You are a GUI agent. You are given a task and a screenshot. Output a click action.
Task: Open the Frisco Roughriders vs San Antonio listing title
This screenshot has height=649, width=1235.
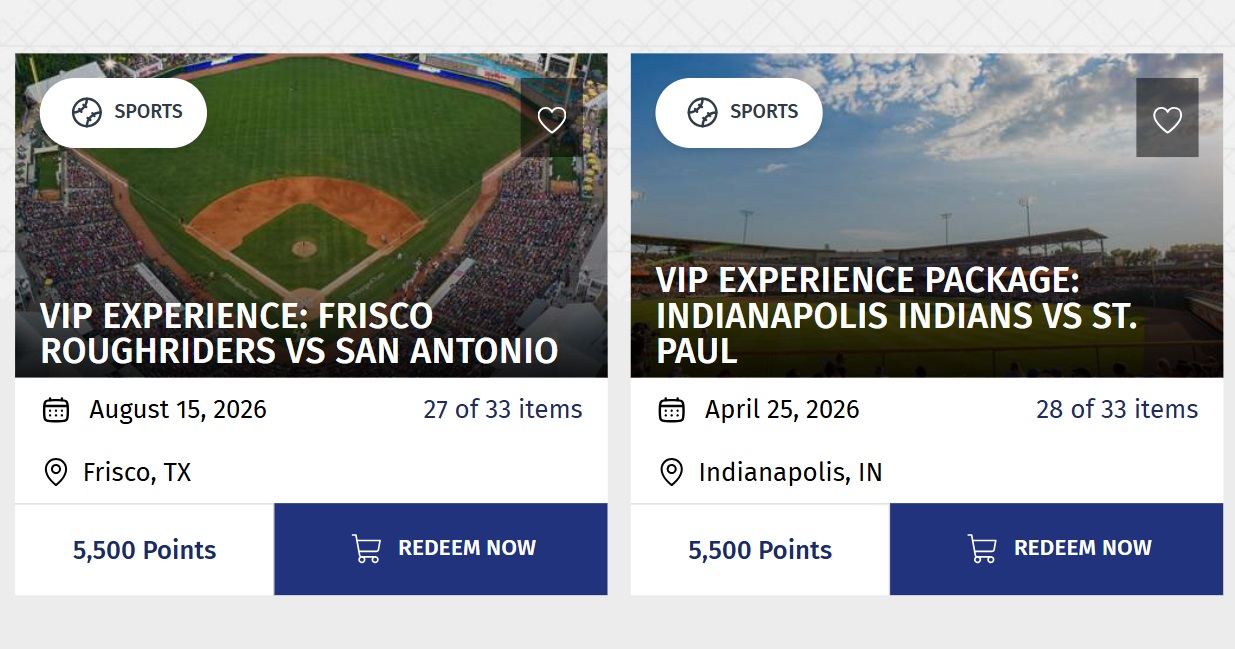click(x=298, y=334)
